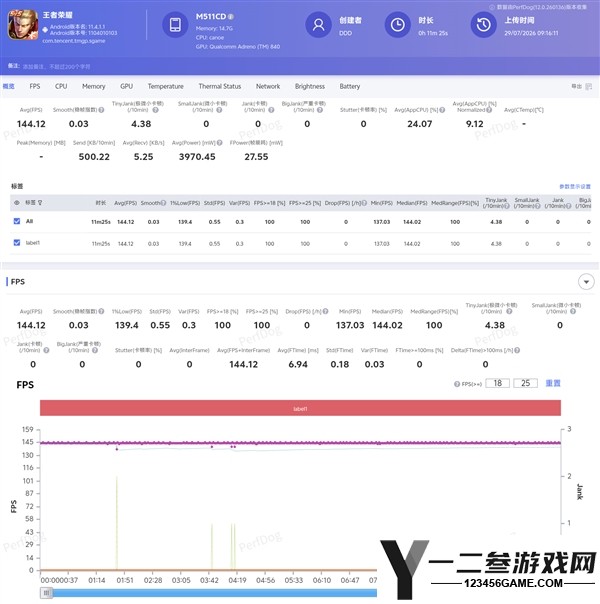This screenshot has height=604, width=600.
Task: Open the Brightness tab
Action: click(x=310, y=86)
